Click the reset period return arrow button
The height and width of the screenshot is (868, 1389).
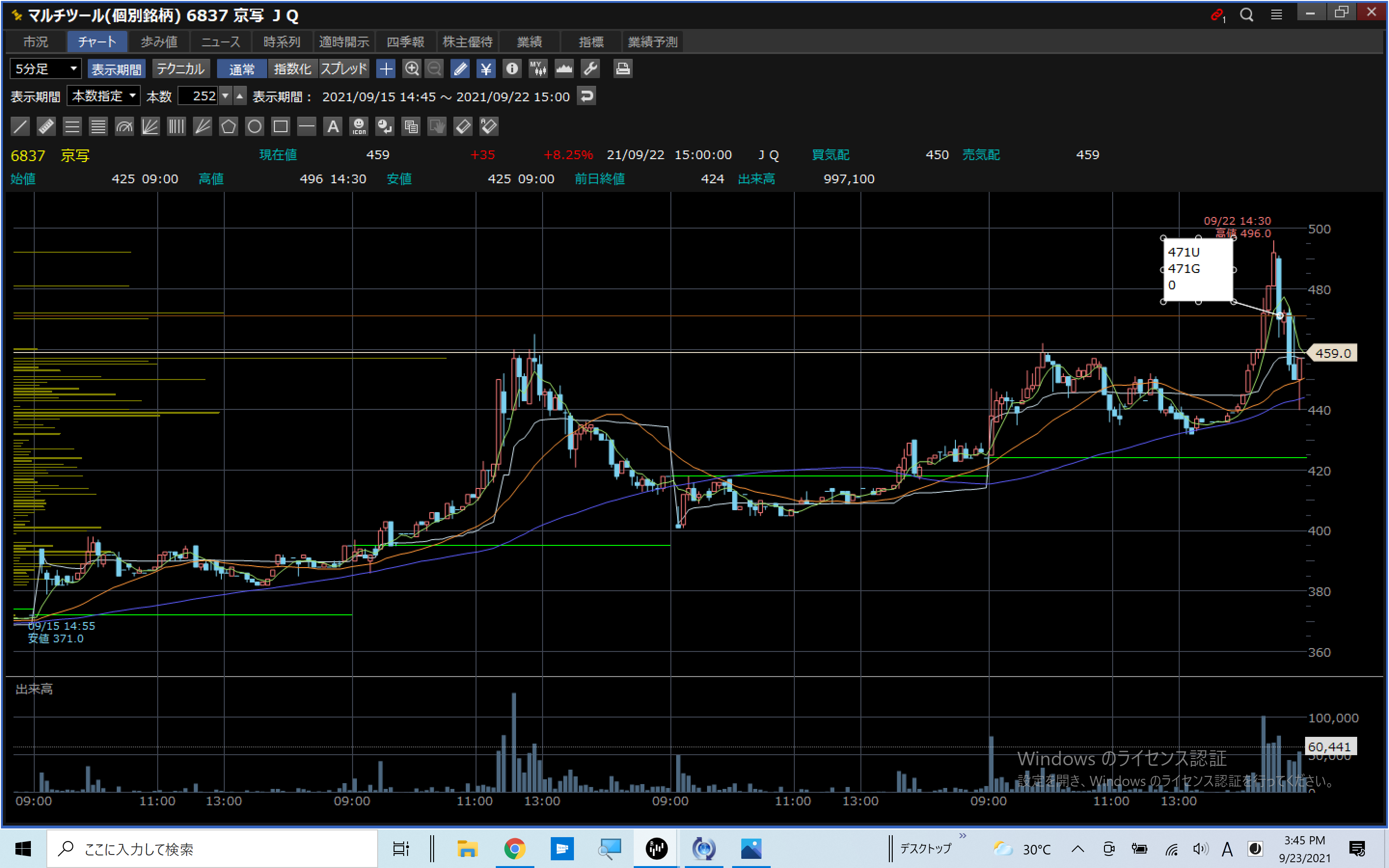(x=586, y=96)
